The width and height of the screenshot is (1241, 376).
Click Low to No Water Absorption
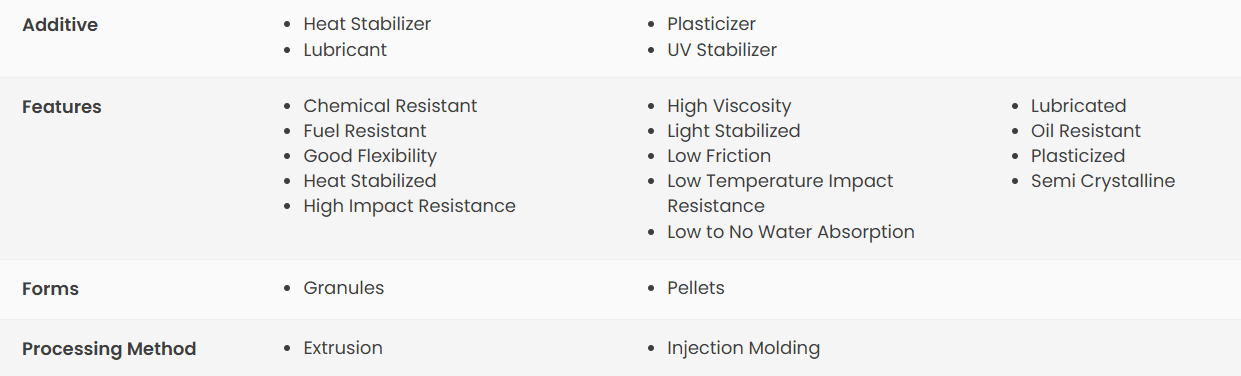791,232
